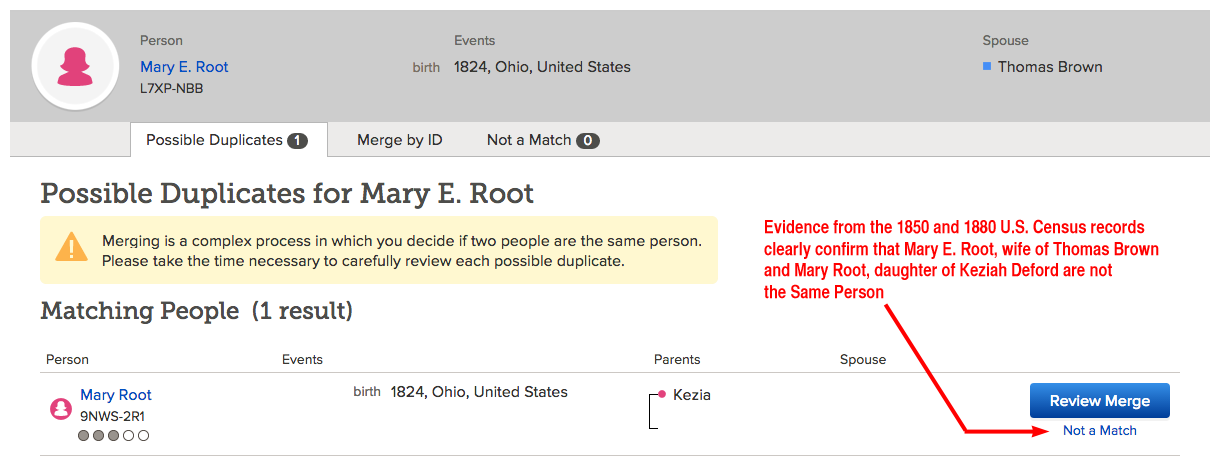Switch to the Not a Match tab
Screen dimensions: 1220x467
(543, 140)
